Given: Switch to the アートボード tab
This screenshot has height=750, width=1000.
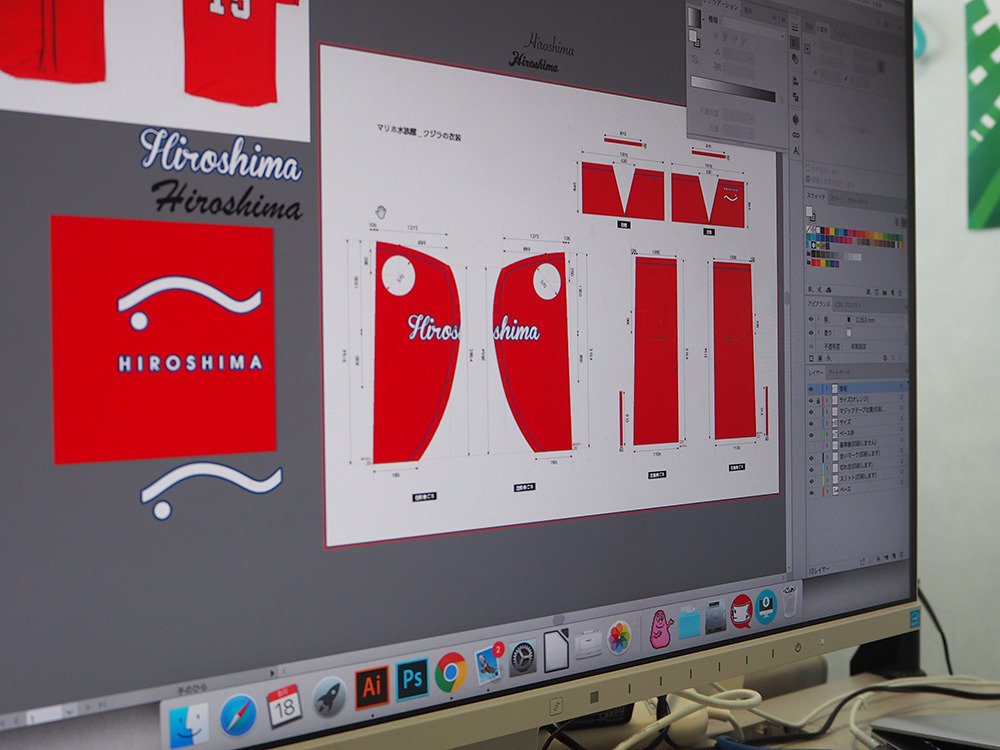Looking at the screenshot, I should pyautogui.click(x=839, y=372).
